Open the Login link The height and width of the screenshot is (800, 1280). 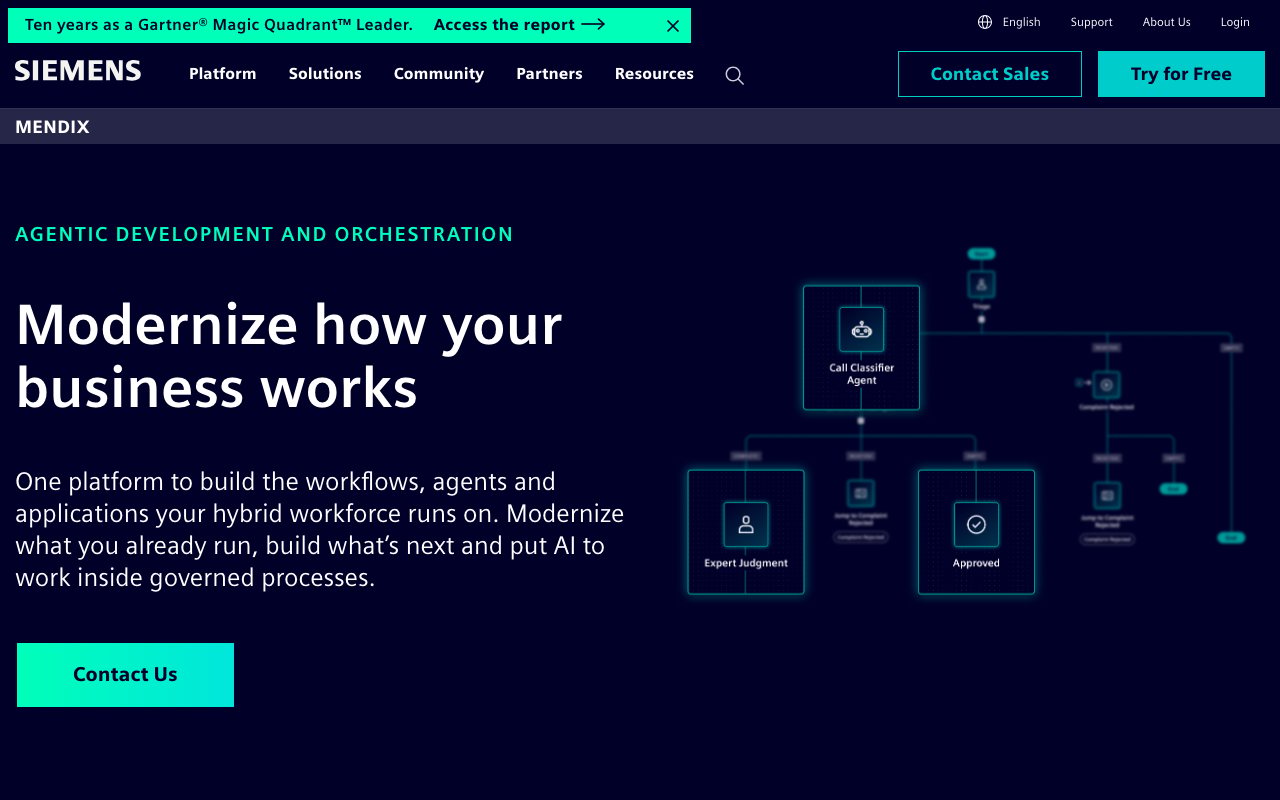(1235, 22)
